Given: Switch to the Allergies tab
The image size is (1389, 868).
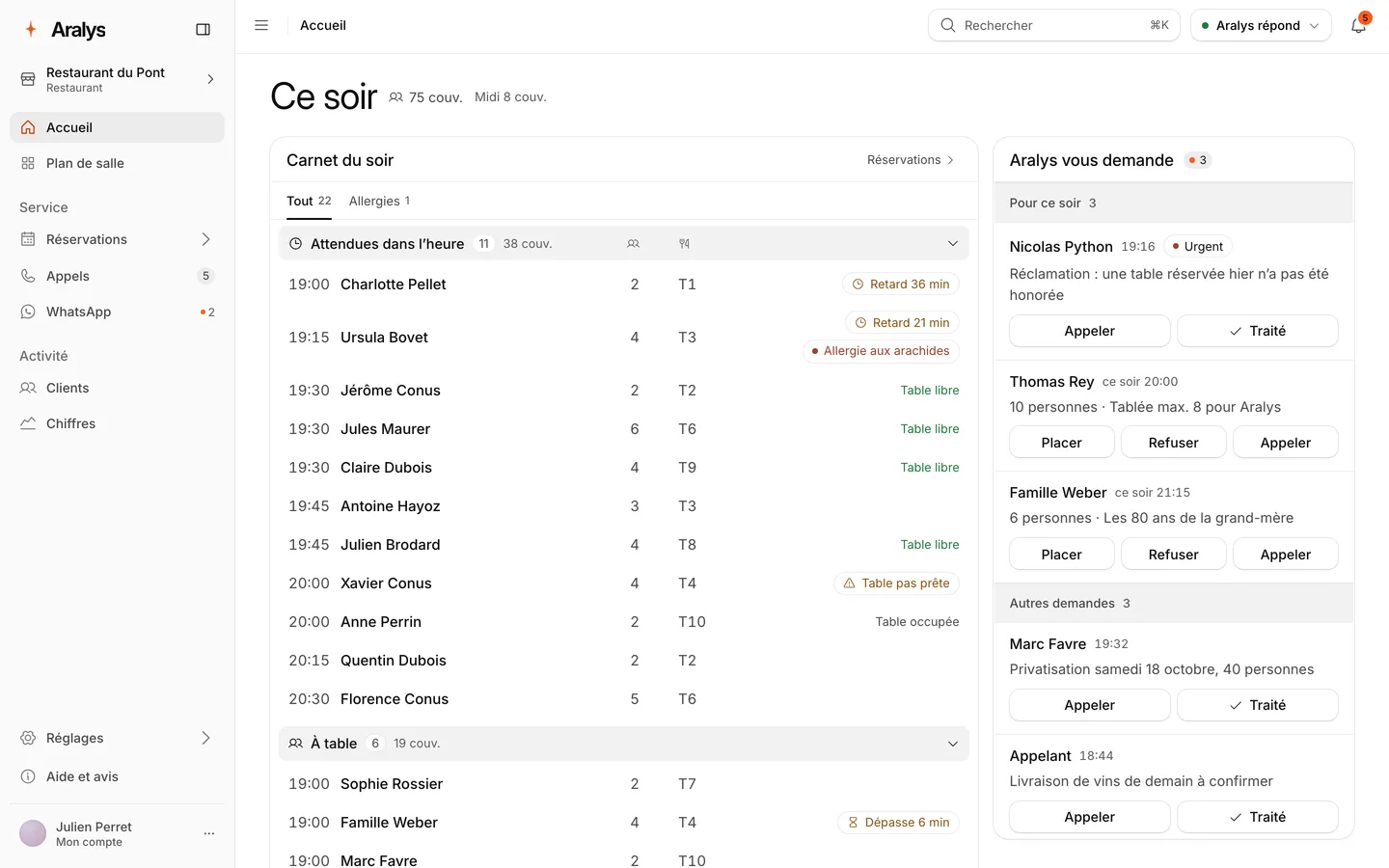Looking at the screenshot, I should tap(379, 201).
